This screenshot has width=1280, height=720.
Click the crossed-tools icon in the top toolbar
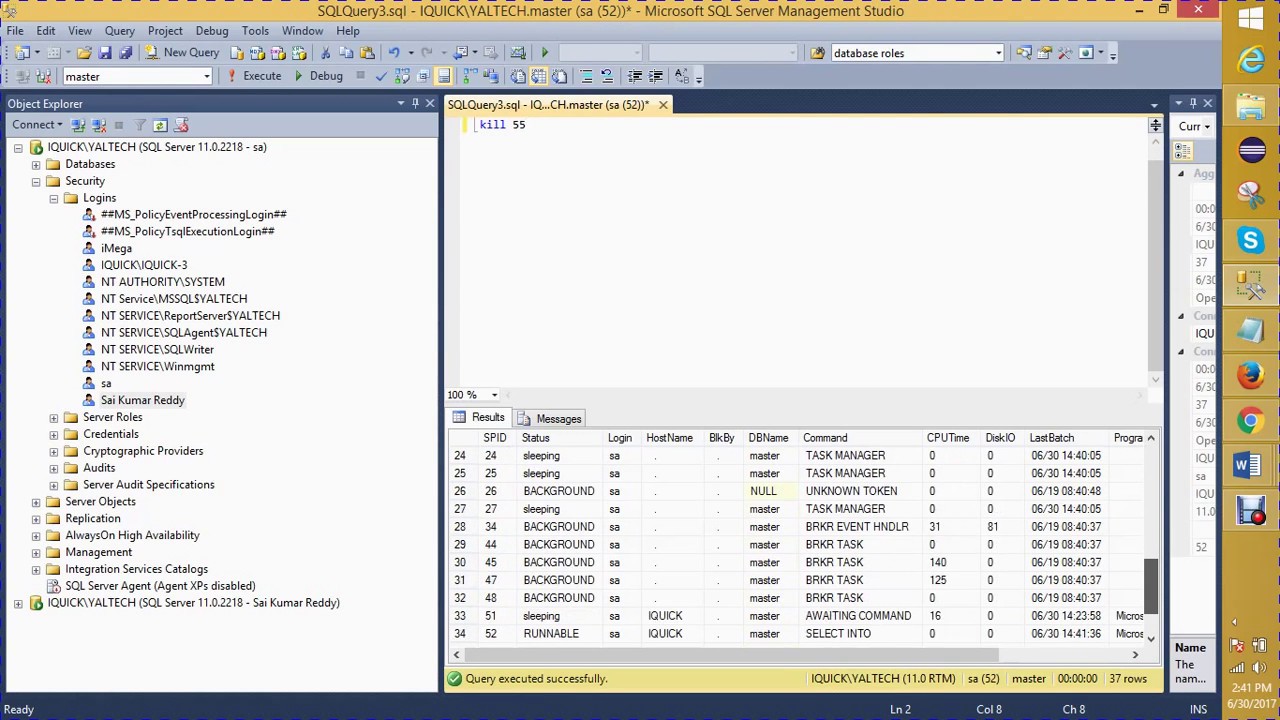(x=1065, y=53)
